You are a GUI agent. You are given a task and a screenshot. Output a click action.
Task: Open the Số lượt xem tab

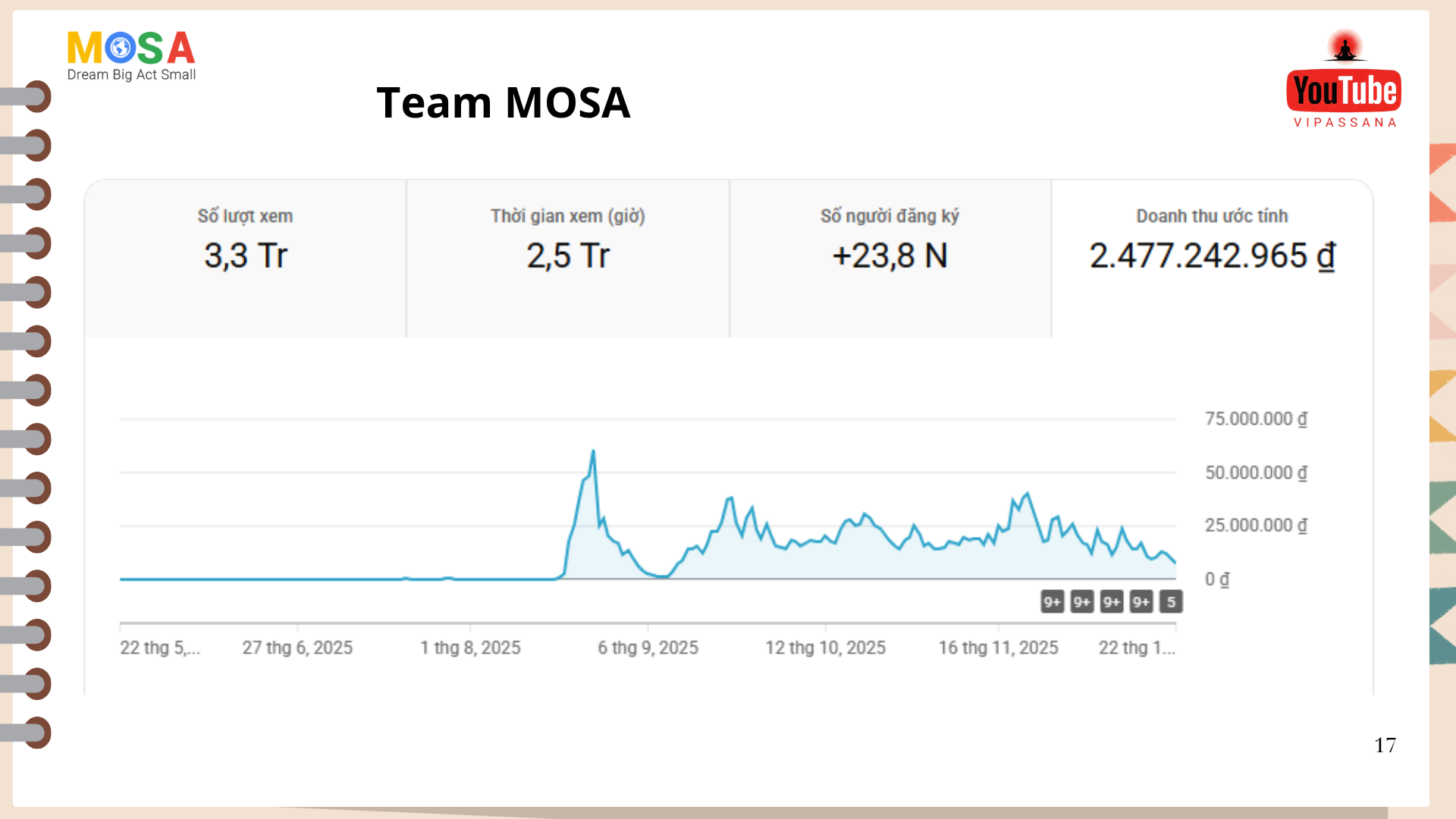point(246,259)
